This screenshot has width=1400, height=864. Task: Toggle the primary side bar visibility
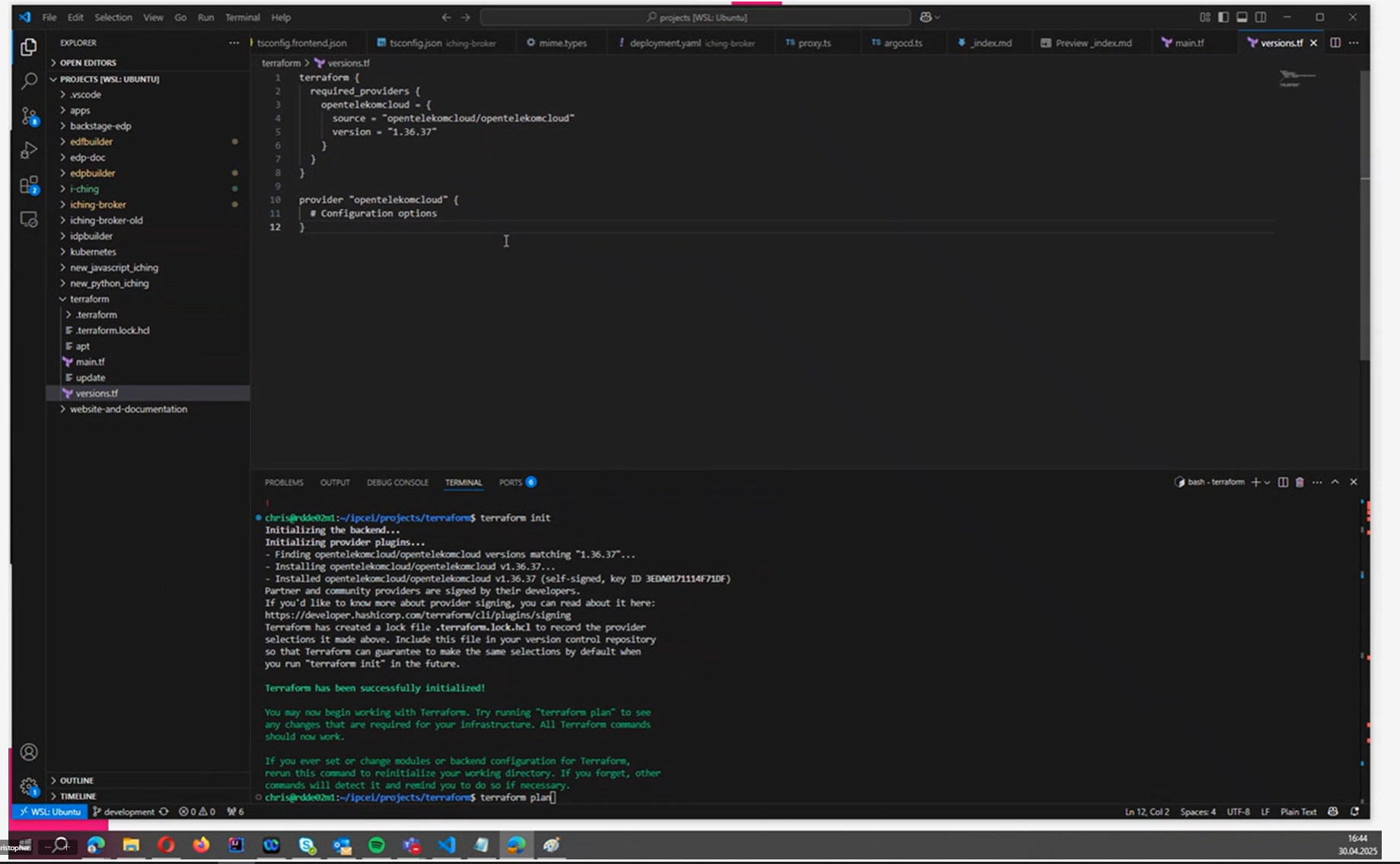pyautogui.click(x=1223, y=17)
